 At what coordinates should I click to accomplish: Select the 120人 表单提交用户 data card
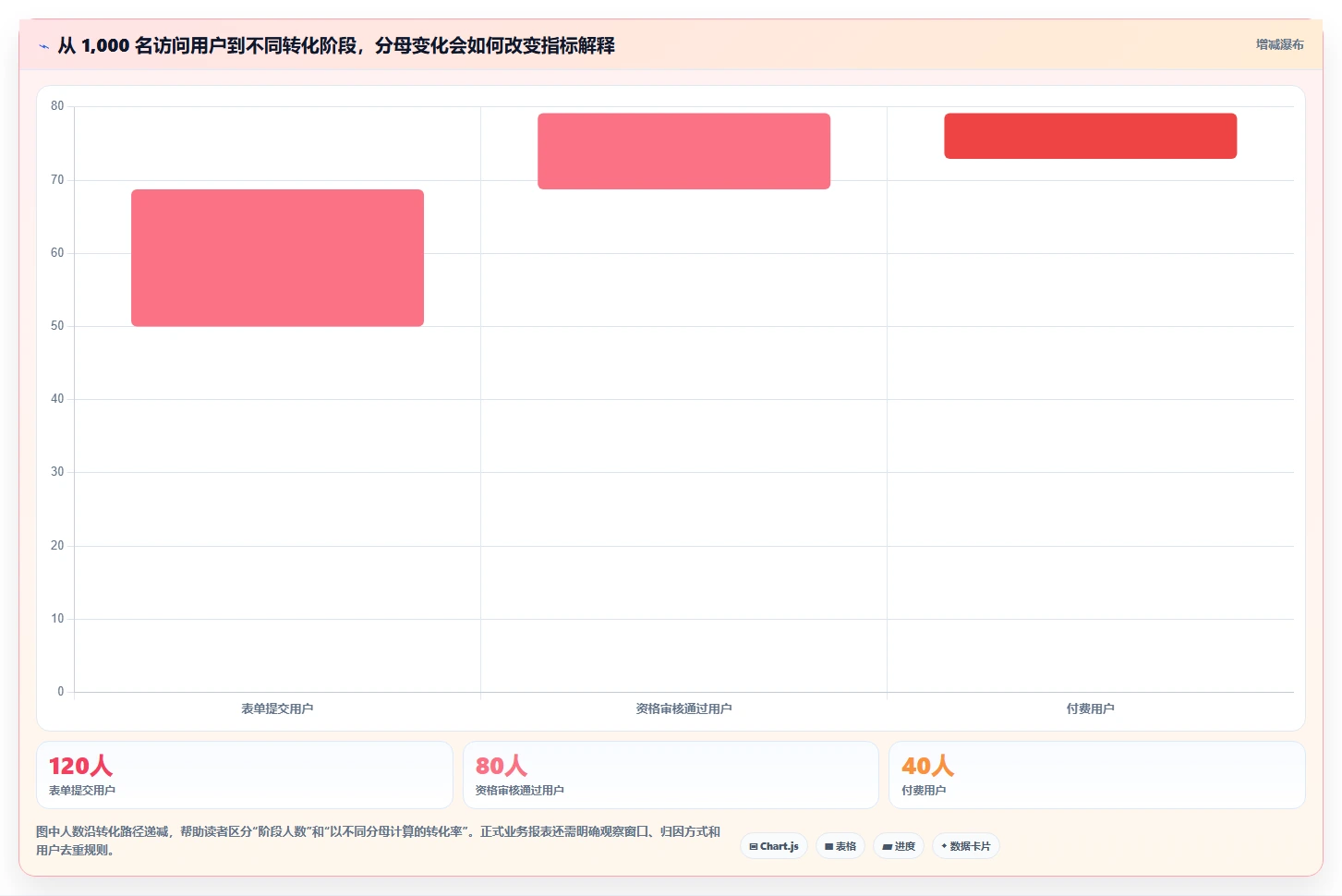click(245, 775)
